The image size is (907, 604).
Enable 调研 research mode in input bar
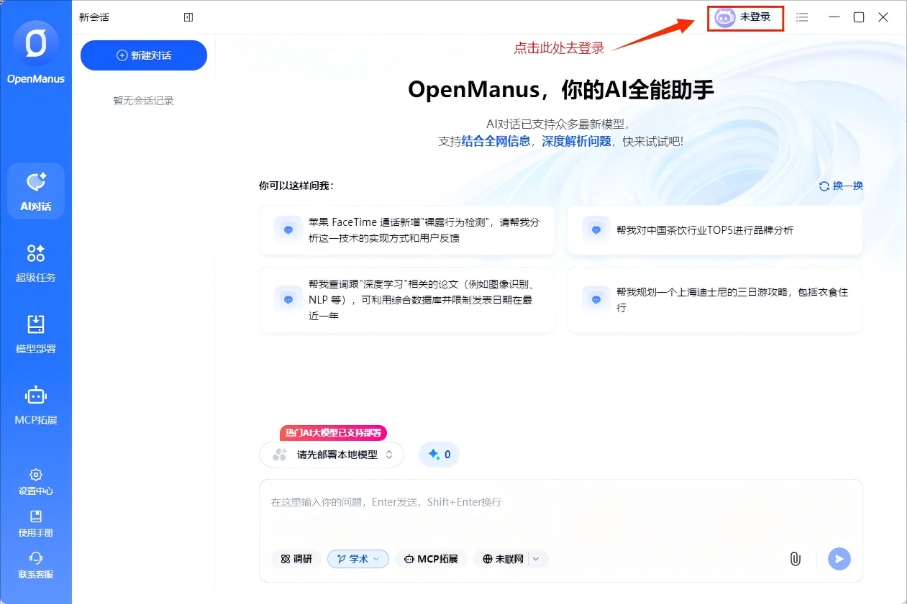point(295,559)
